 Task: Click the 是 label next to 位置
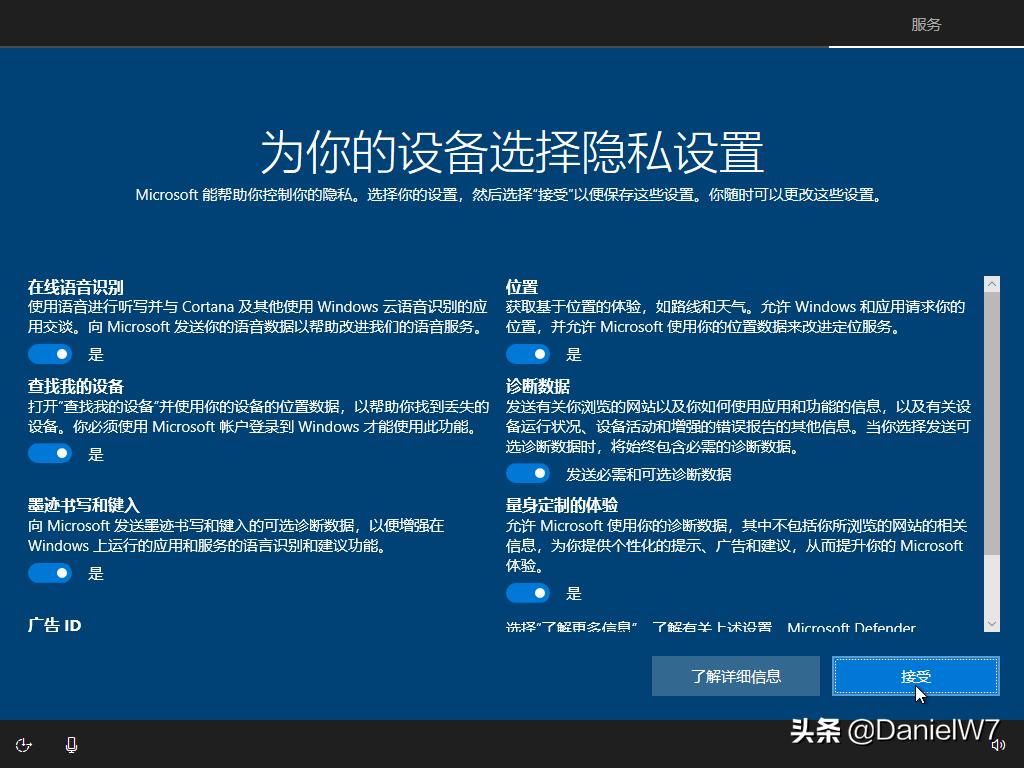tap(574, 353)
